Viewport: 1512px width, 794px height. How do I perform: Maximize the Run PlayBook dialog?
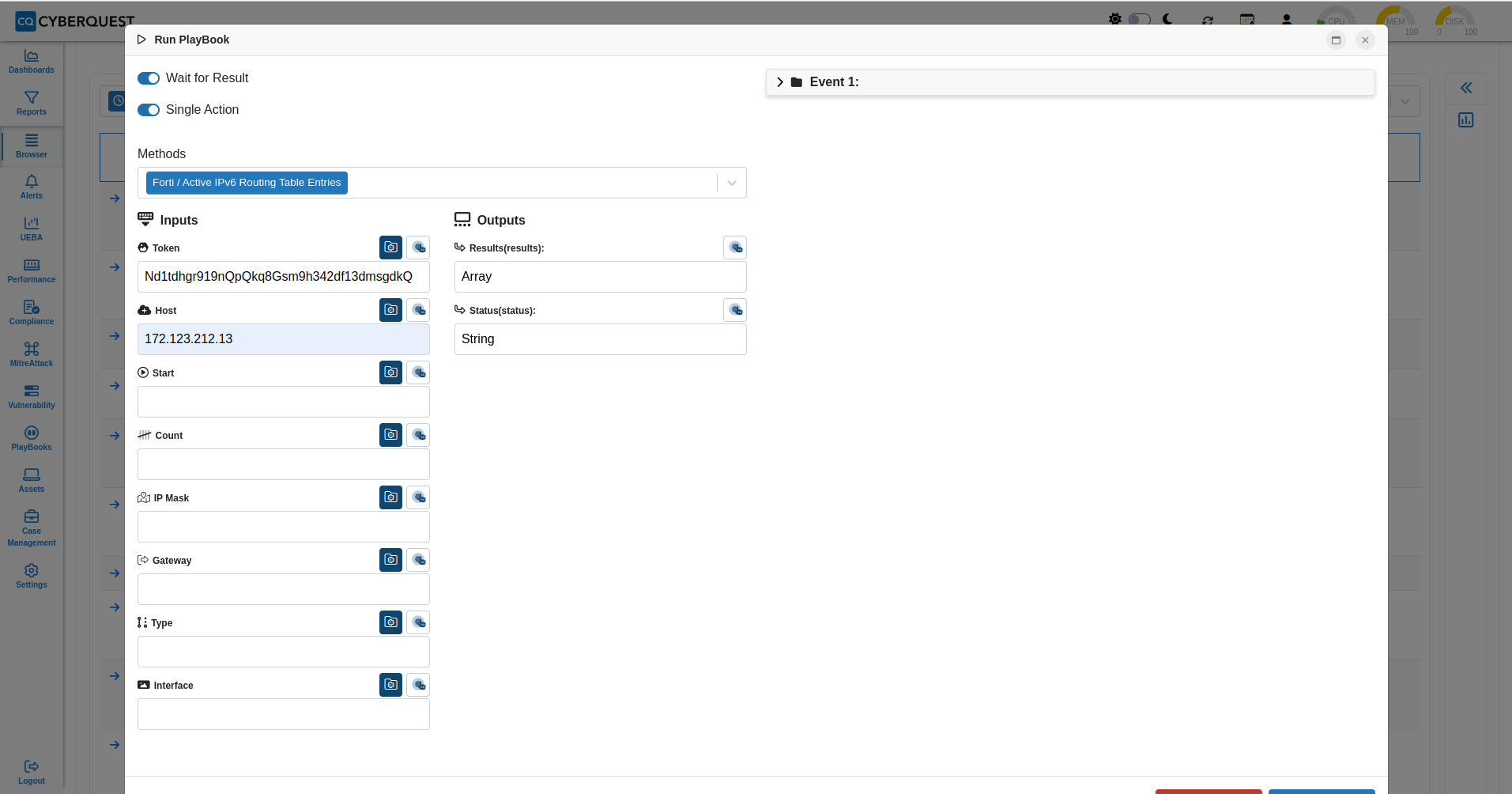(x=1336, y=40)
